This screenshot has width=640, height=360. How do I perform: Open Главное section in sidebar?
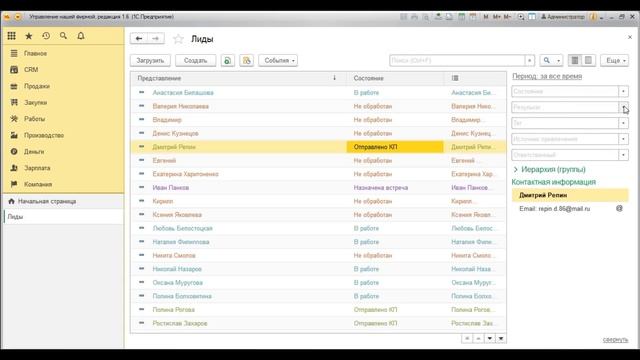63,53
